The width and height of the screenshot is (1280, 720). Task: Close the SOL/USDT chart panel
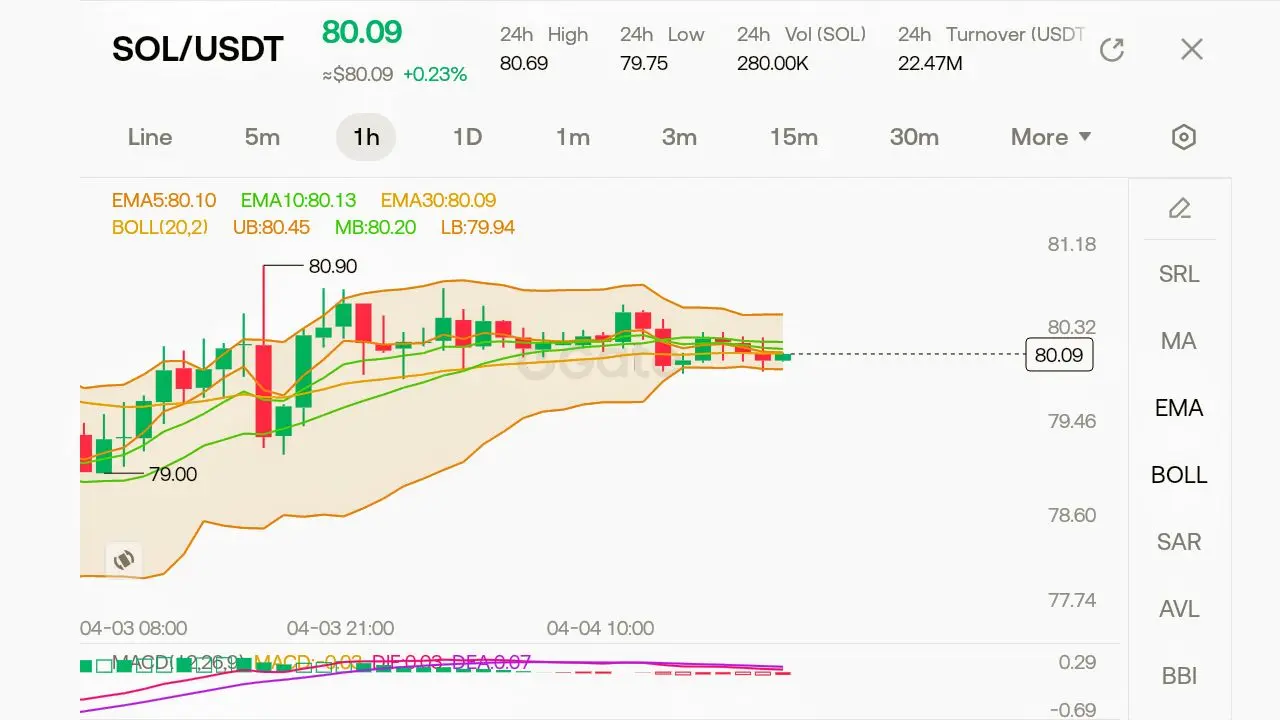(x=1191, y=49)
